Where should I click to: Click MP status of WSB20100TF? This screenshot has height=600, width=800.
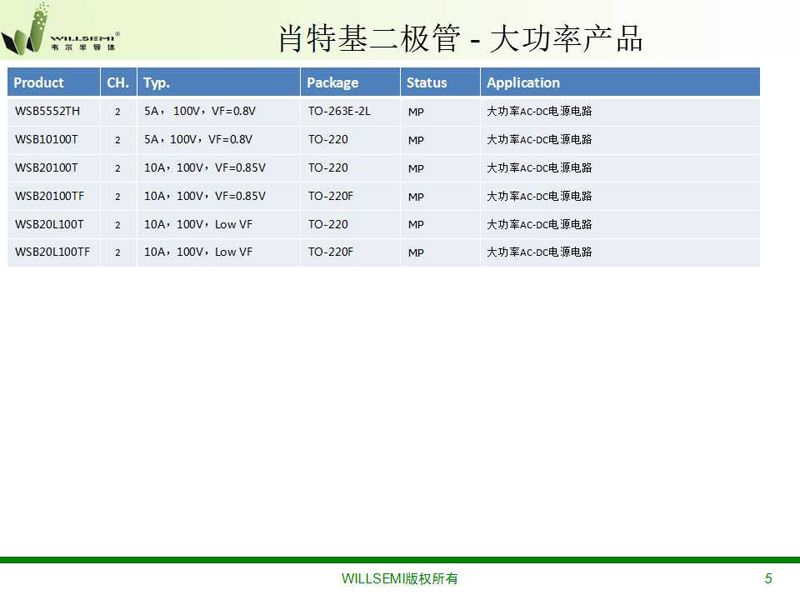click(x=416, y=197)
